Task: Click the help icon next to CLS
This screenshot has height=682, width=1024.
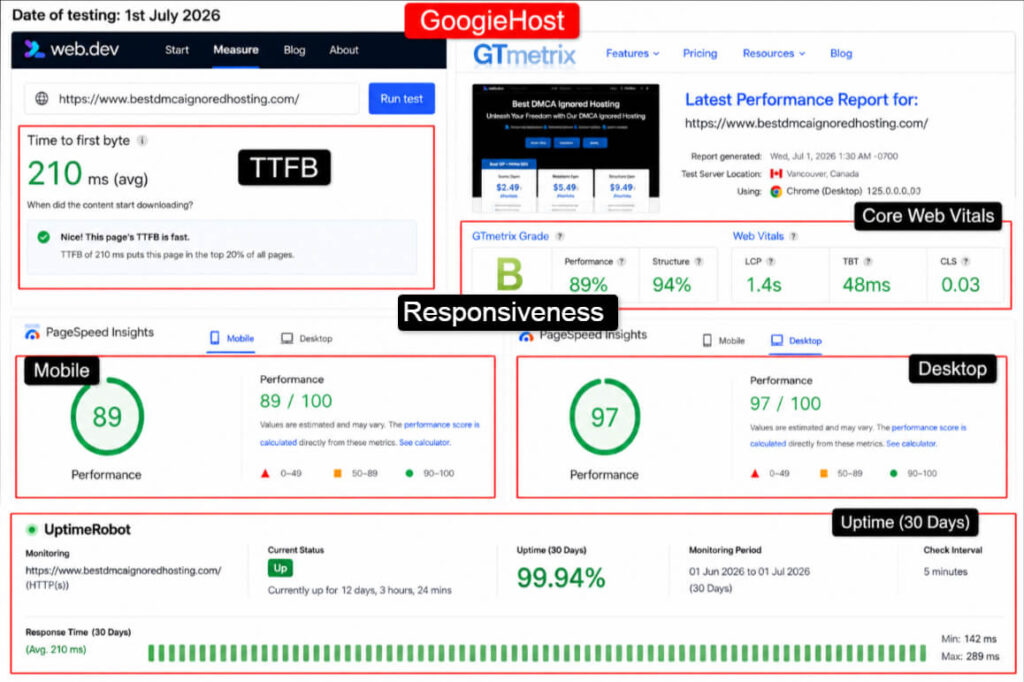Action: coord(965,261)
